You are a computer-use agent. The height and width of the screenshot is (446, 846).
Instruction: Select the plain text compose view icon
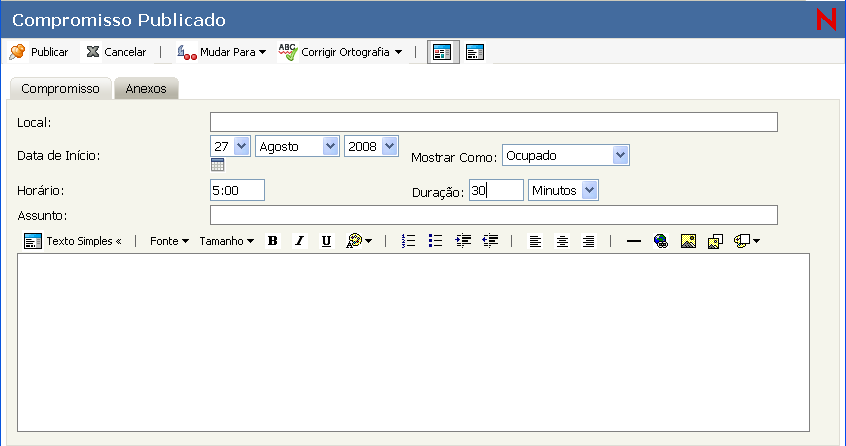pos(475,52)
